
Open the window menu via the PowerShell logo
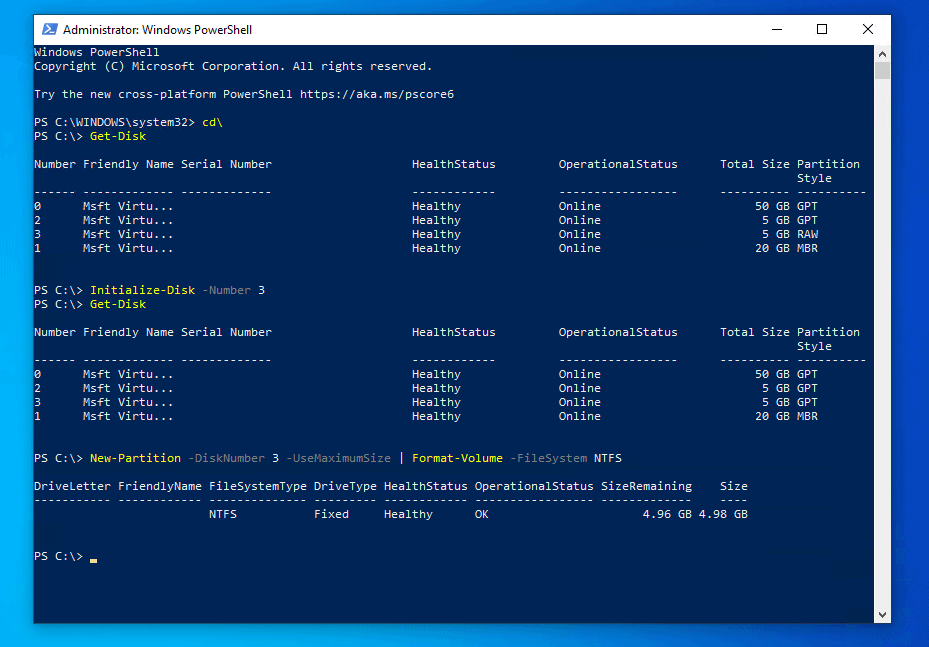[48, 29]
